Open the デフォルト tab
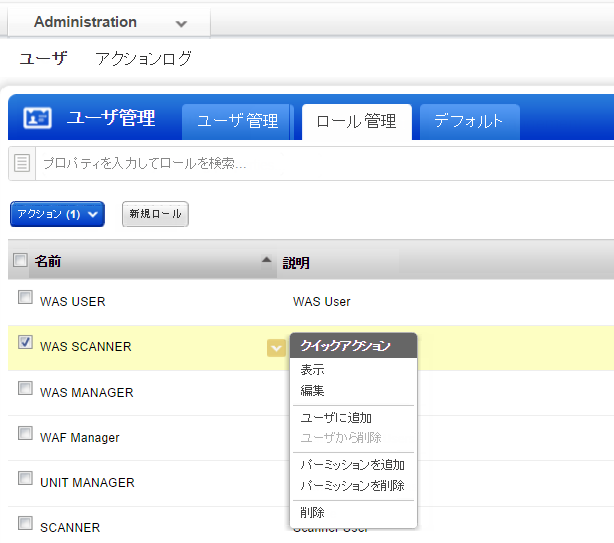Screen dimensions: 614x543 [468, 121]
